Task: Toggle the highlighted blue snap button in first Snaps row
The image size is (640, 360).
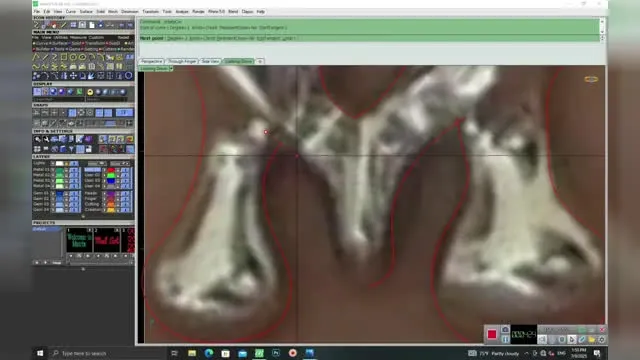Action: click(x=72, y=113)
